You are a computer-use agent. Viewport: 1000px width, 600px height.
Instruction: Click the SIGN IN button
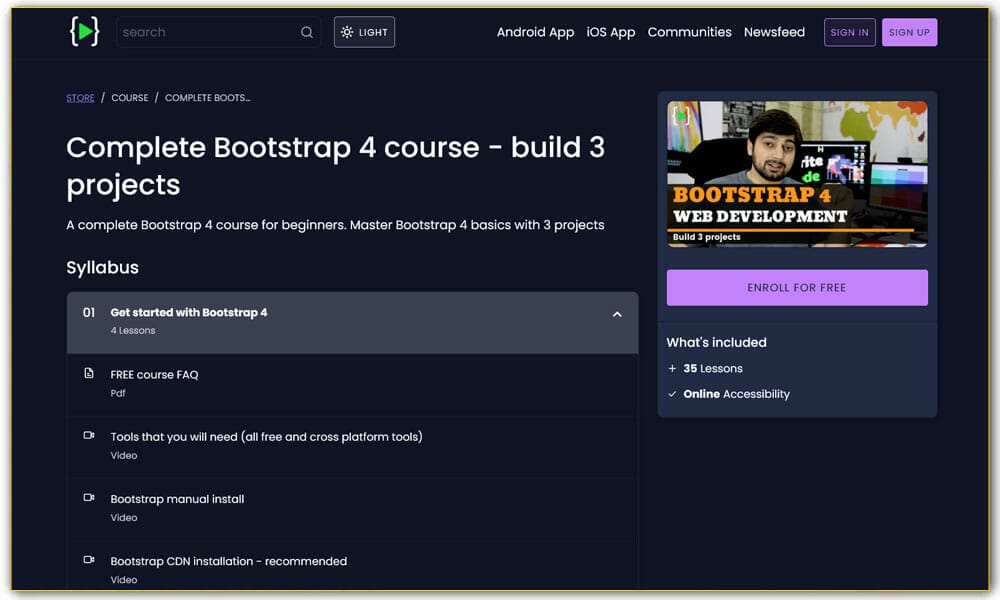[x=849, y=33]
